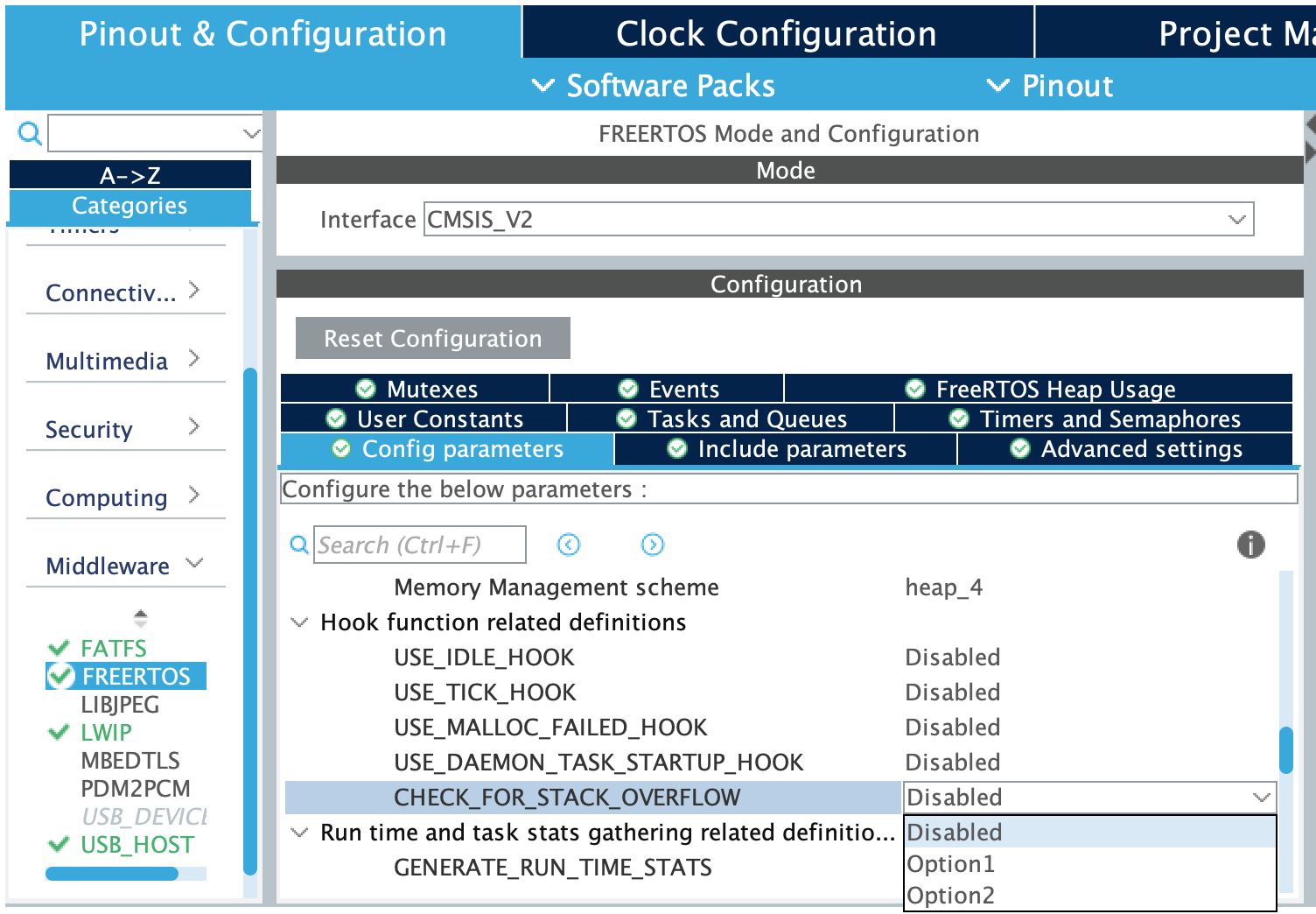1316x914 pixels.
Task: Click the FATFS check mark icon
Action: [59, 648]
